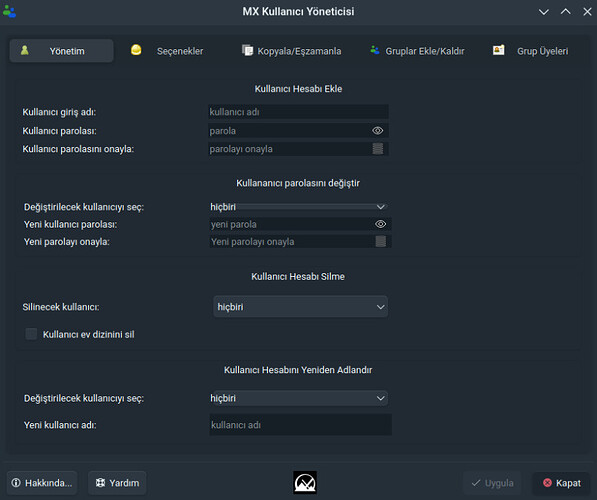
Task: Expand the Silinecek kullanıcı dropdown
Action: 300,307
